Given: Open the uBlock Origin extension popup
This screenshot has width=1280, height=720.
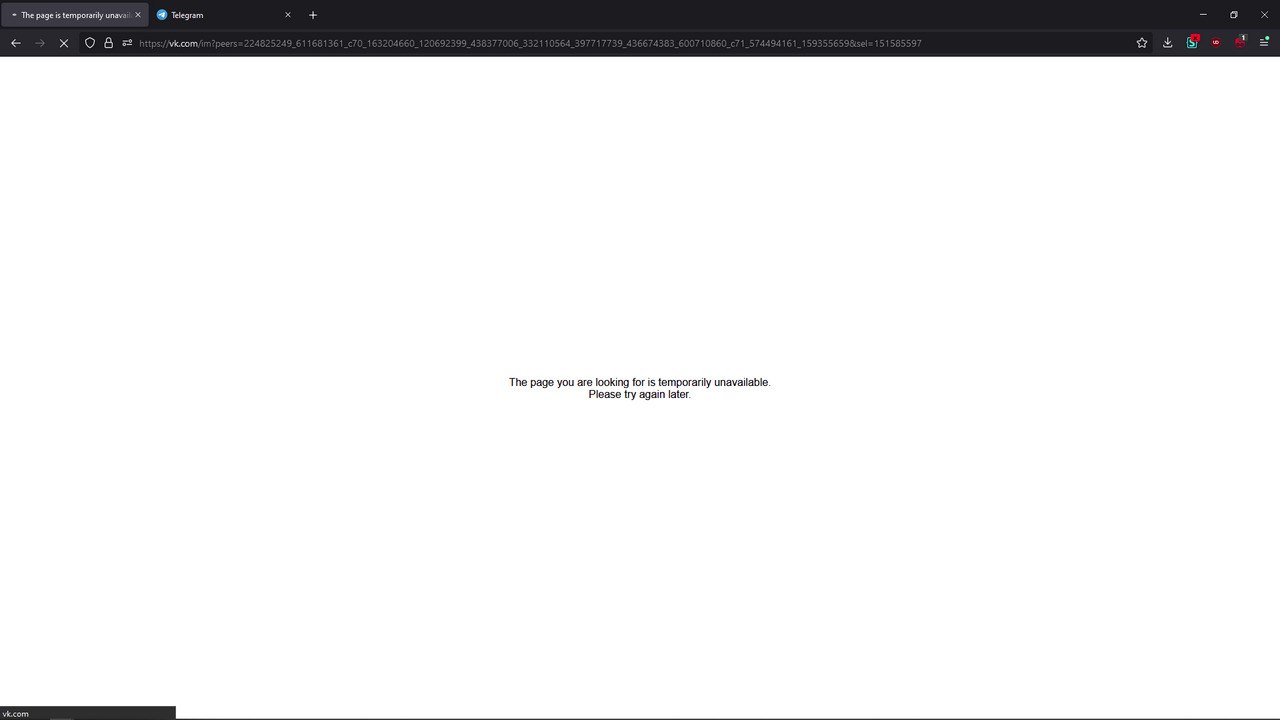Looking at the screenshot, I should tap(1216, 43).
